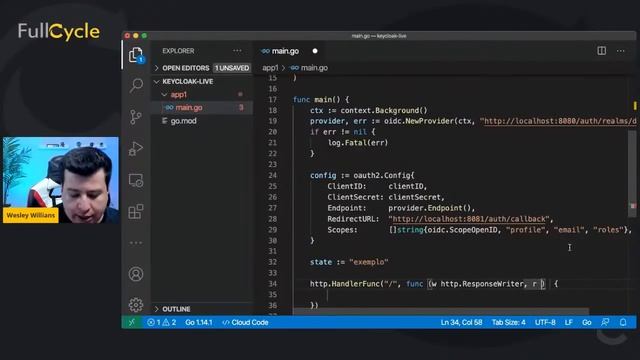This screenshot has width=640, height=360.
Task: Show additional activity bar views ellipsis
Action: (136, 243)
